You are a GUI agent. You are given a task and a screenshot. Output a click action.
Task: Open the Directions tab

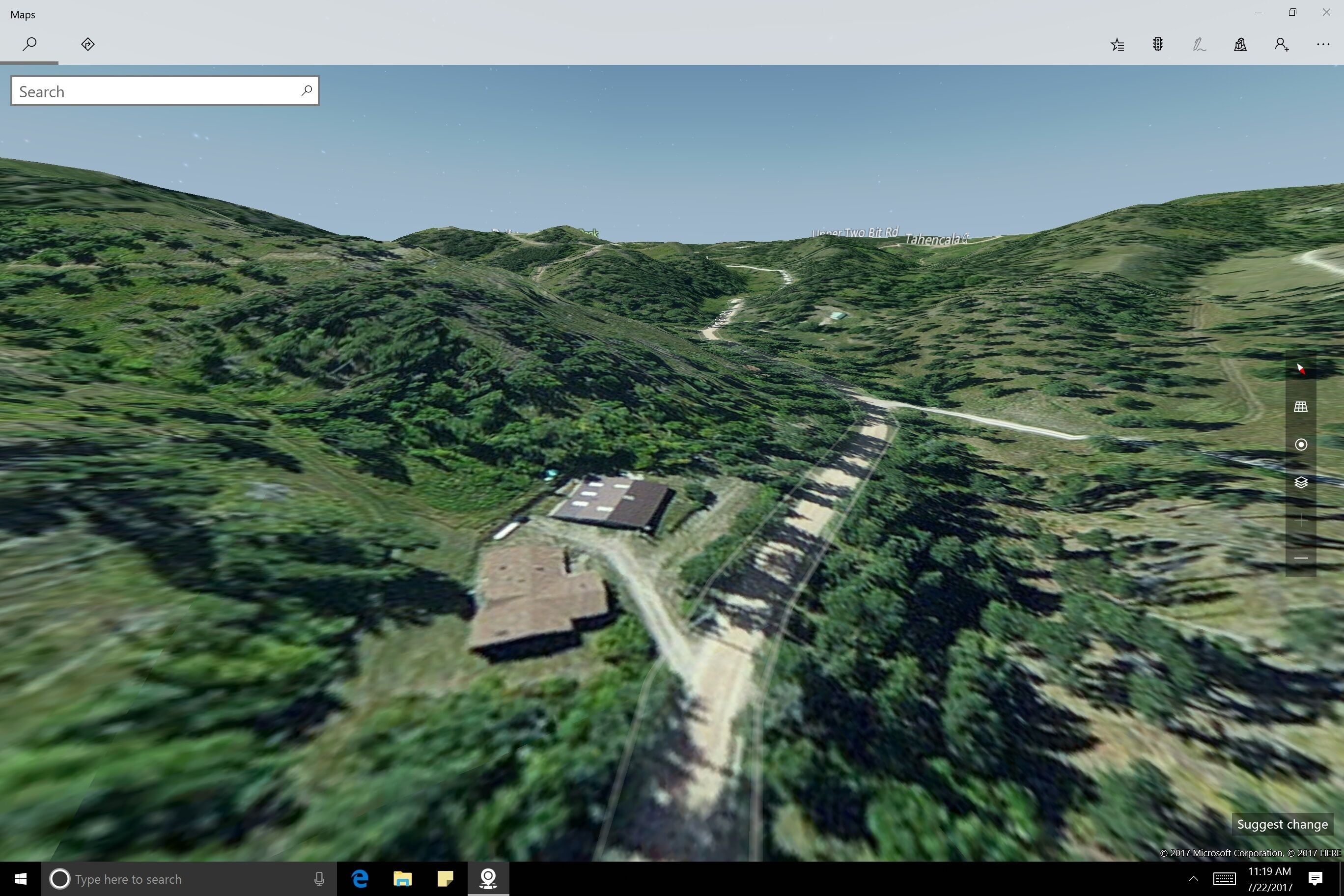[87, 45]
